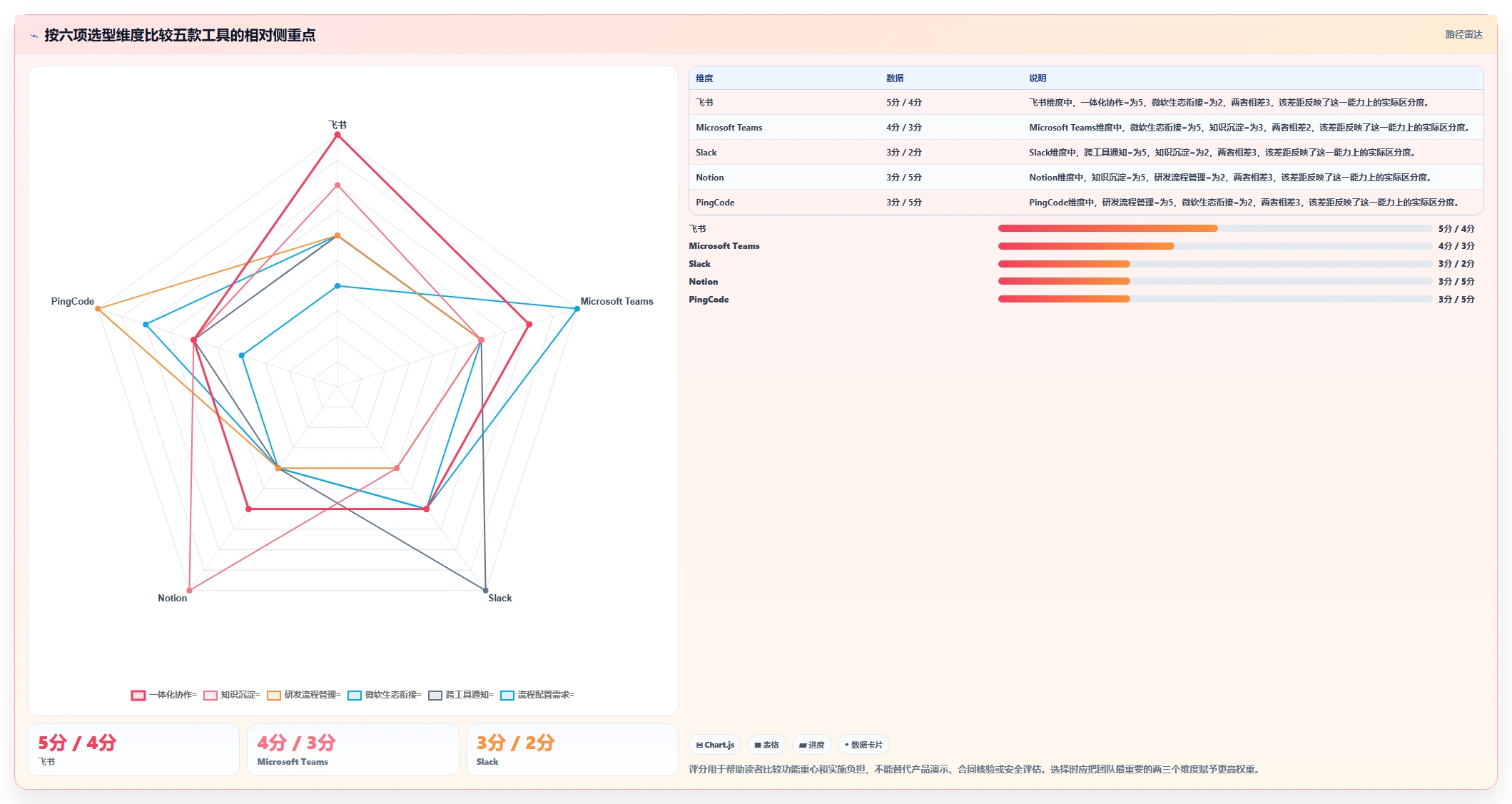Image resolution: width=1512 pixels, height=804 pixels.
Task: Click the Microsoft Teams label in the progress list
Action: (x=724, y=246)
